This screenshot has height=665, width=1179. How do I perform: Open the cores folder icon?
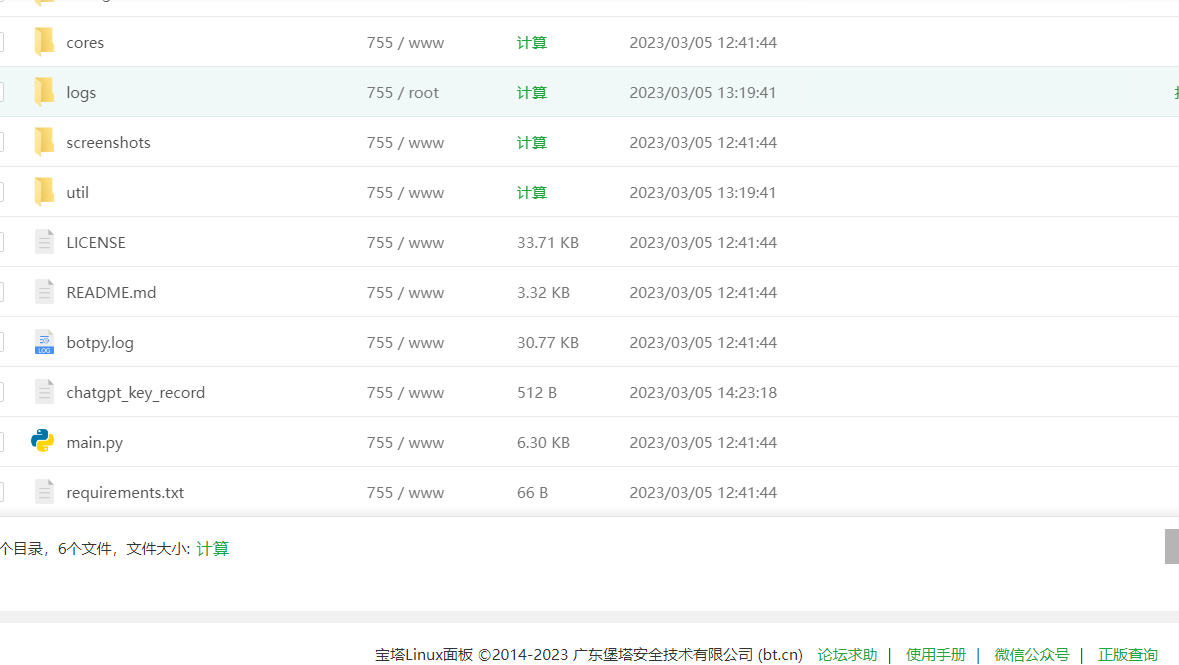click(x=44, y=42)
